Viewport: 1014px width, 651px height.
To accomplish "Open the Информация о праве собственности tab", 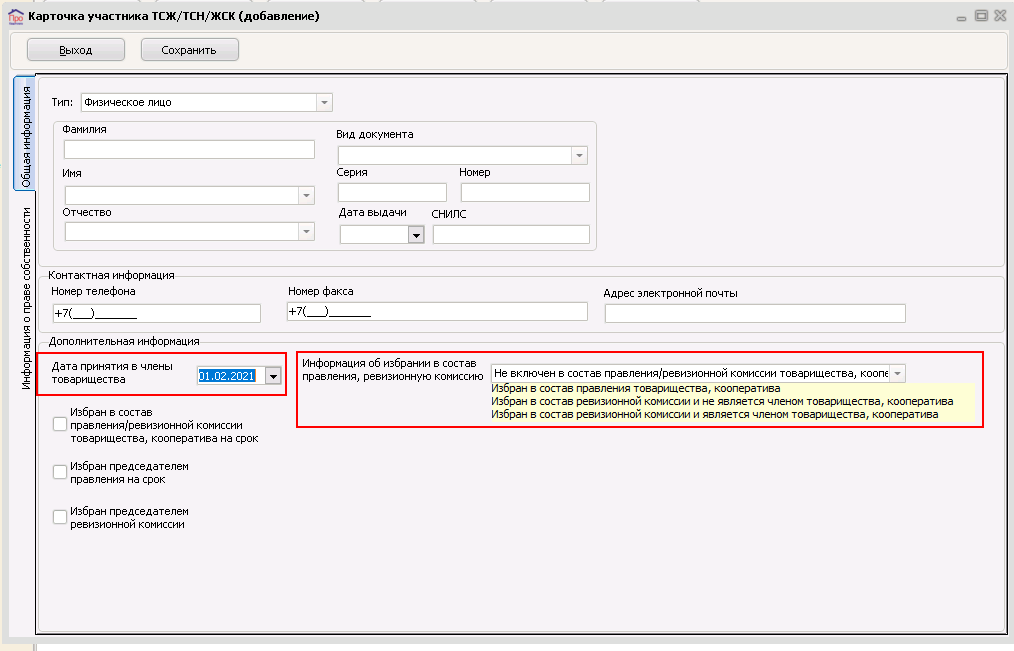I will point(26,298).
